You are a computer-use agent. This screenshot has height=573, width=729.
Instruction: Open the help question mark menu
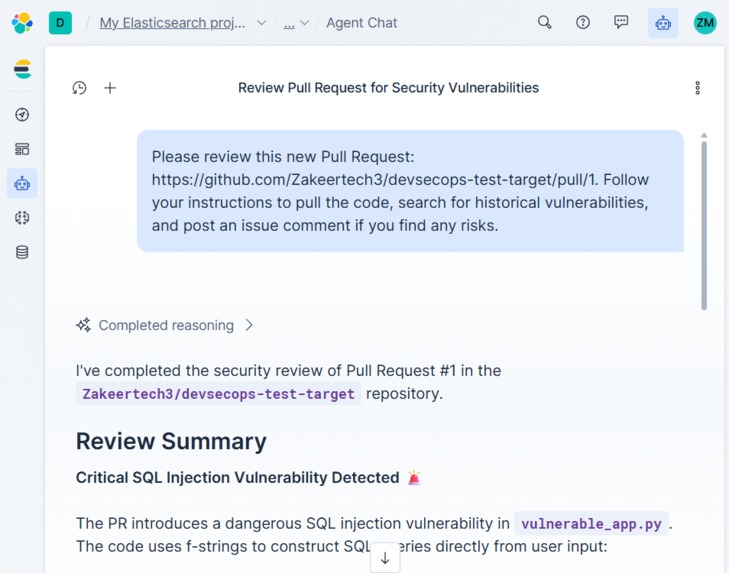click(583, 22)
